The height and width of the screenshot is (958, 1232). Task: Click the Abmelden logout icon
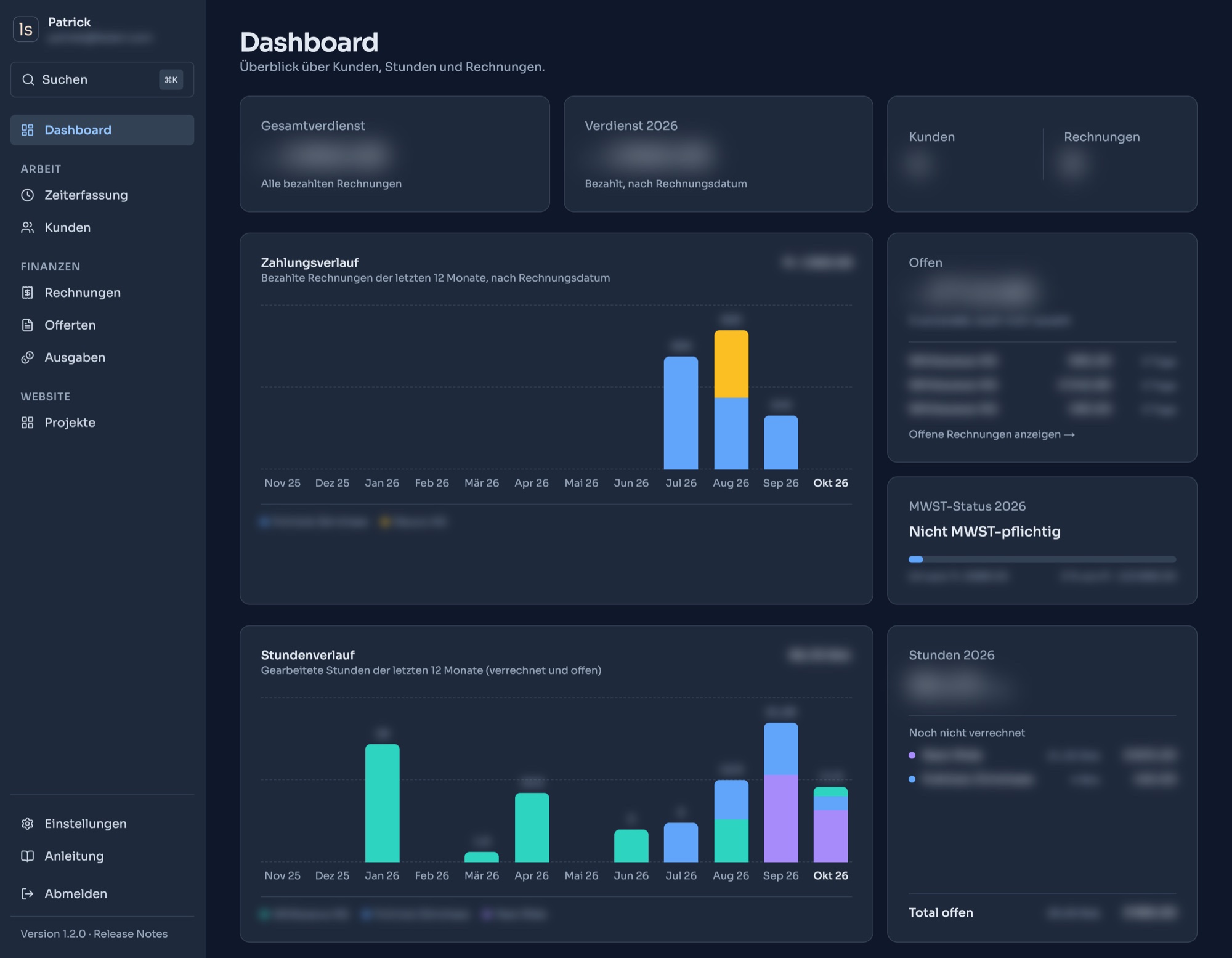[x=27, y=894]
